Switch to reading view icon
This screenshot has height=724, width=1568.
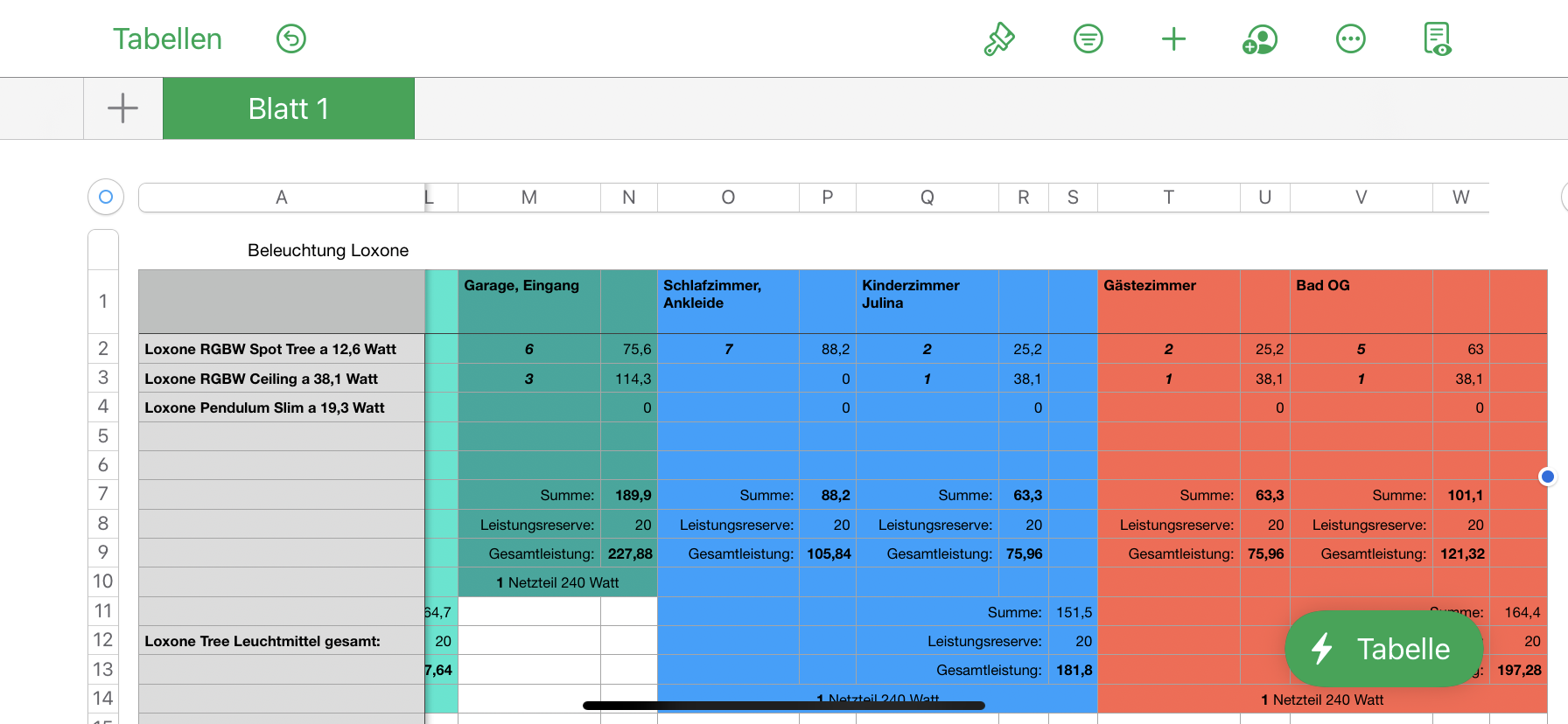click(1438, 38)
